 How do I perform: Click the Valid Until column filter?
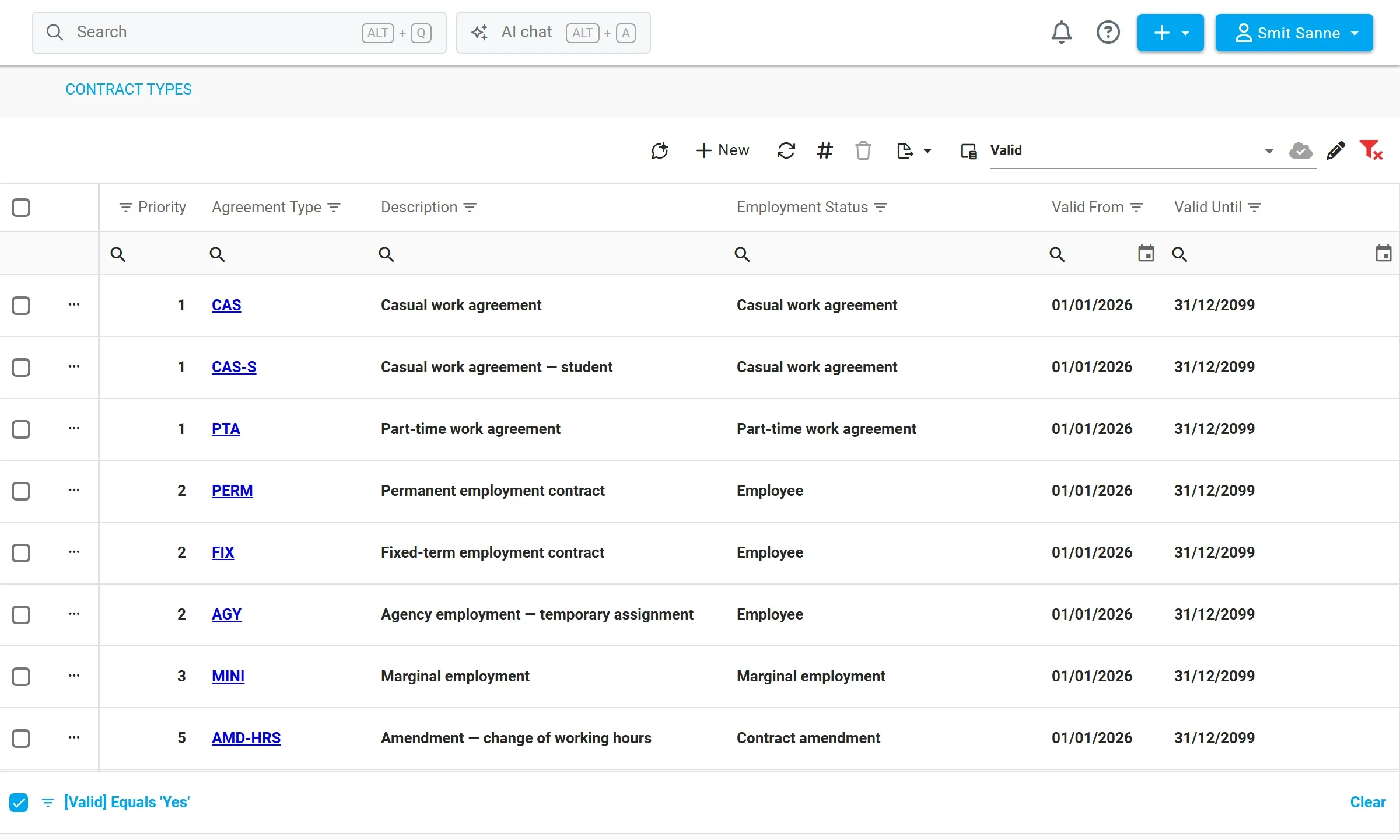tap(1254, 208)
